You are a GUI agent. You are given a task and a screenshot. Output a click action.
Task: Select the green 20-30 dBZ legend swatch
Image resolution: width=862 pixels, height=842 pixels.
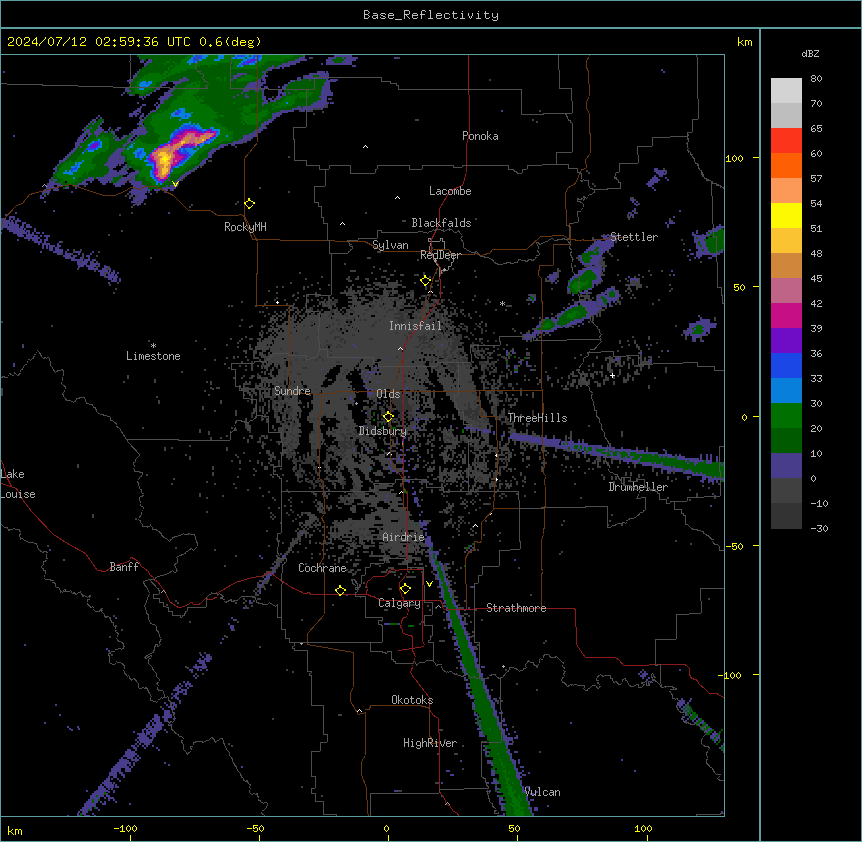pos(786,416)
